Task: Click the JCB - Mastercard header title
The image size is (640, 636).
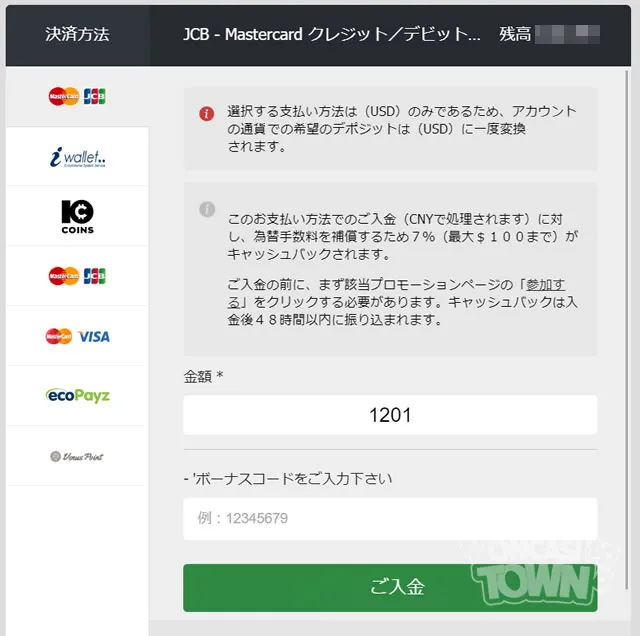Action: coord(331,35)
